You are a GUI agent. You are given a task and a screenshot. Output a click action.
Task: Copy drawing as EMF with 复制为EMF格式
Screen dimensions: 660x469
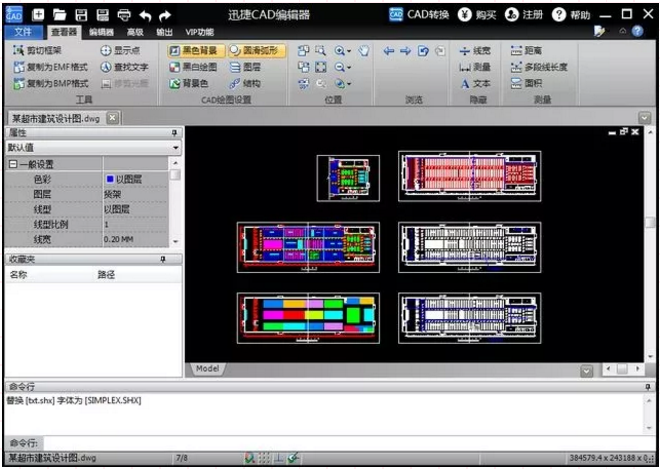[51, 67]
